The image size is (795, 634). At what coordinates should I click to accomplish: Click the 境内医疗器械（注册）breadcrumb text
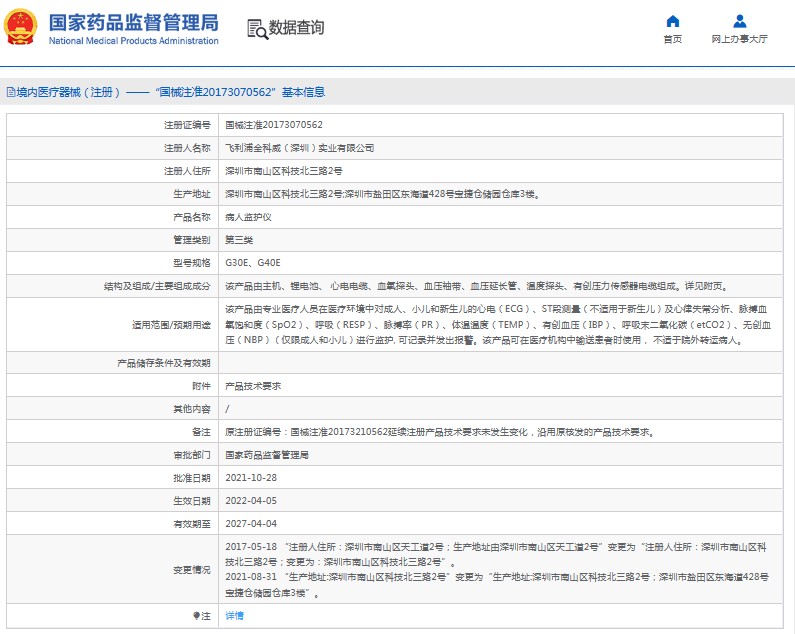tap(68, 92)
